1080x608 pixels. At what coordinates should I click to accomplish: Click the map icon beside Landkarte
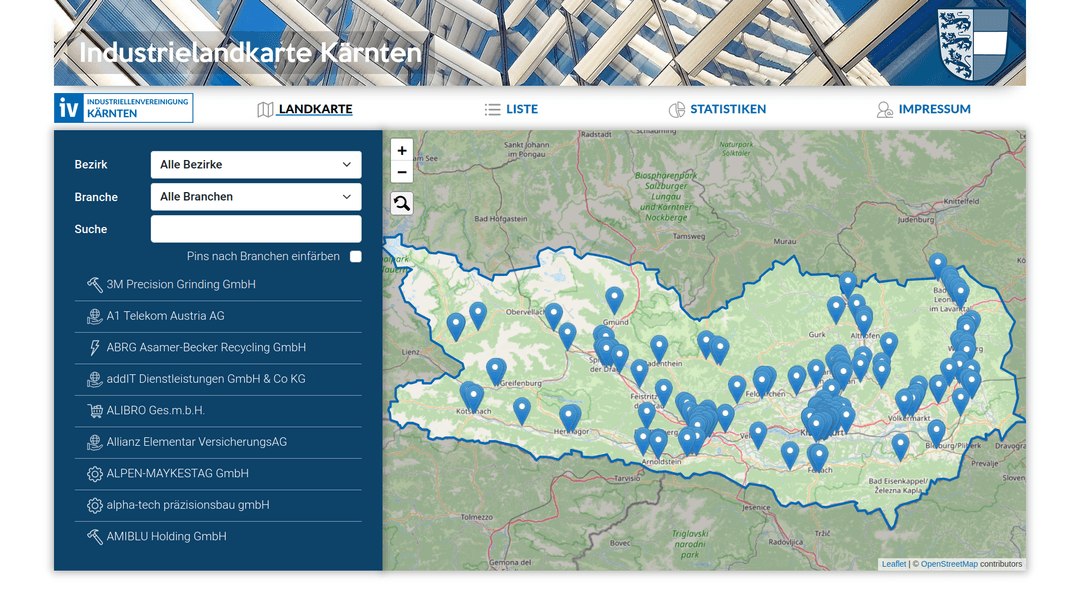265,109
